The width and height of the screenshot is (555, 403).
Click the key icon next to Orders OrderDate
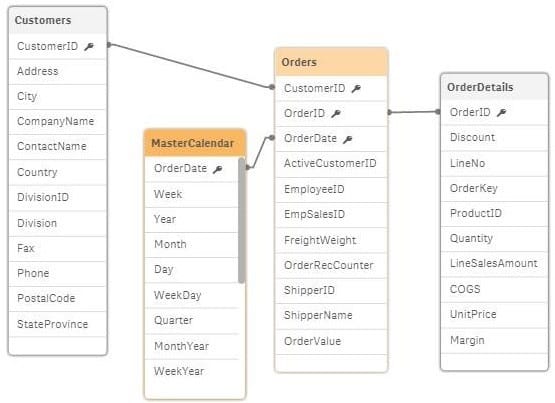[348, 139]
